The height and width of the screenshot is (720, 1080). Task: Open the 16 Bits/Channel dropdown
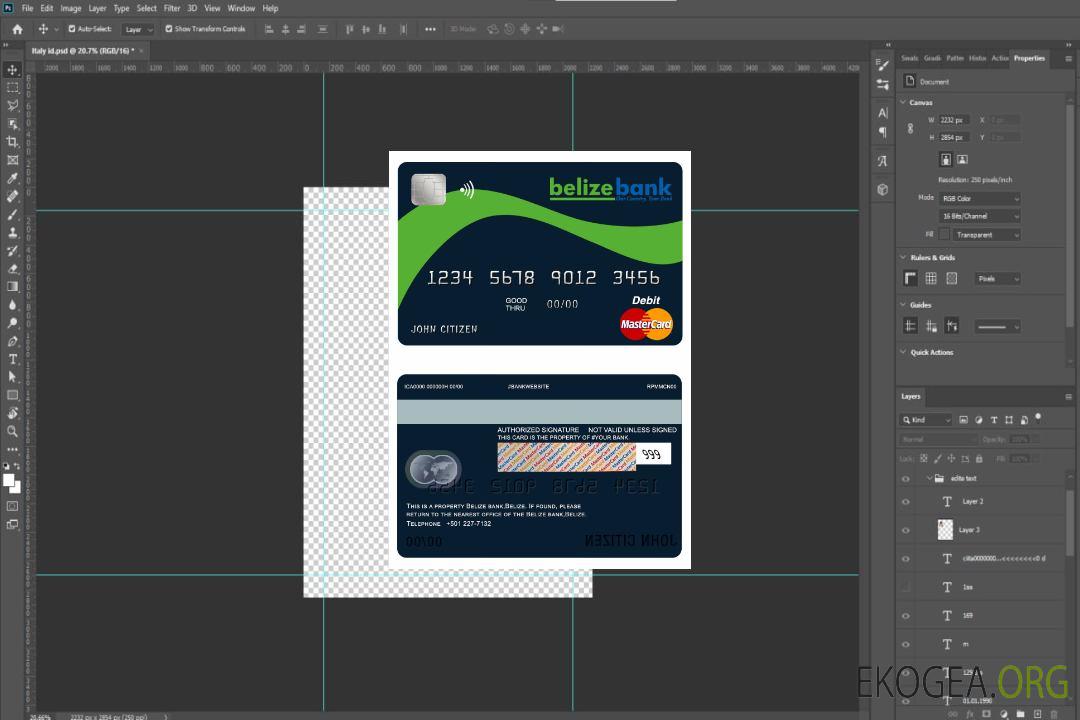[x=979, y=216]
